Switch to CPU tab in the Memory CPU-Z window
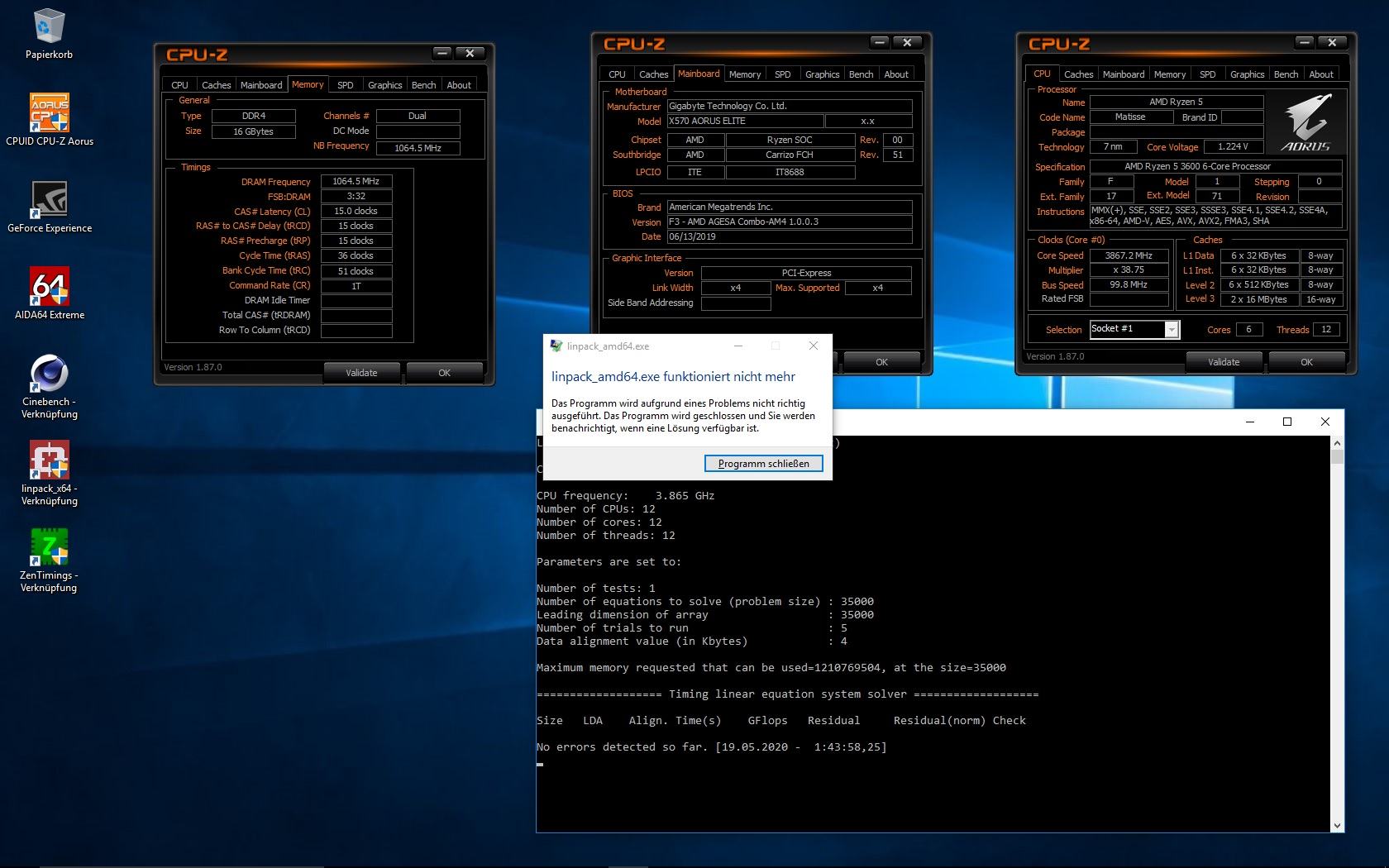 [179, 85]
